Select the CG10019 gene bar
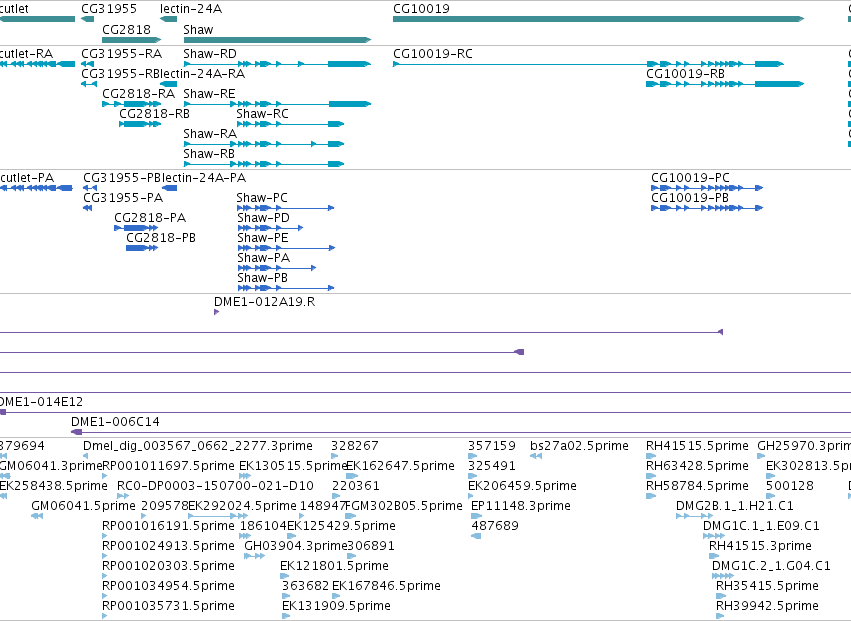 pyautogui.click(x=598, y=19)
